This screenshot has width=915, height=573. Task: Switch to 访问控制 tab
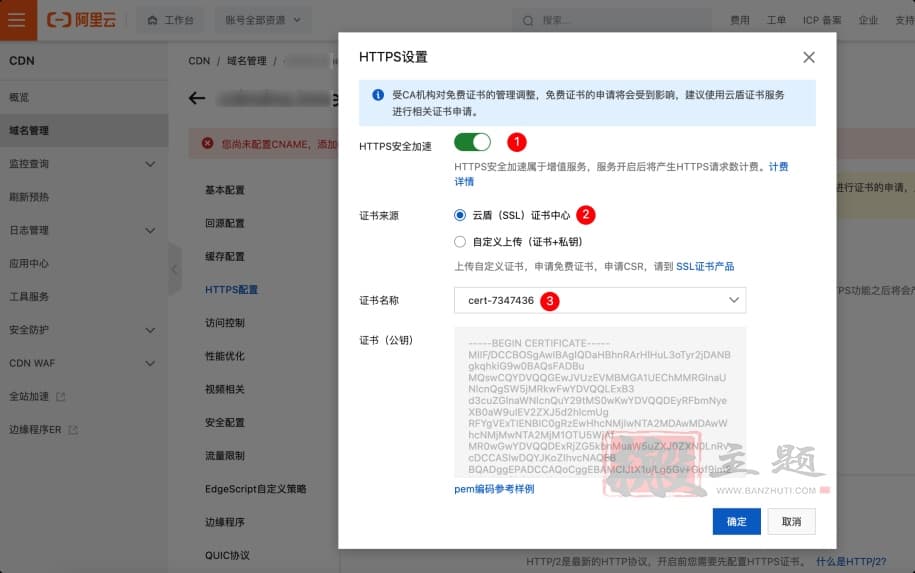225,323
